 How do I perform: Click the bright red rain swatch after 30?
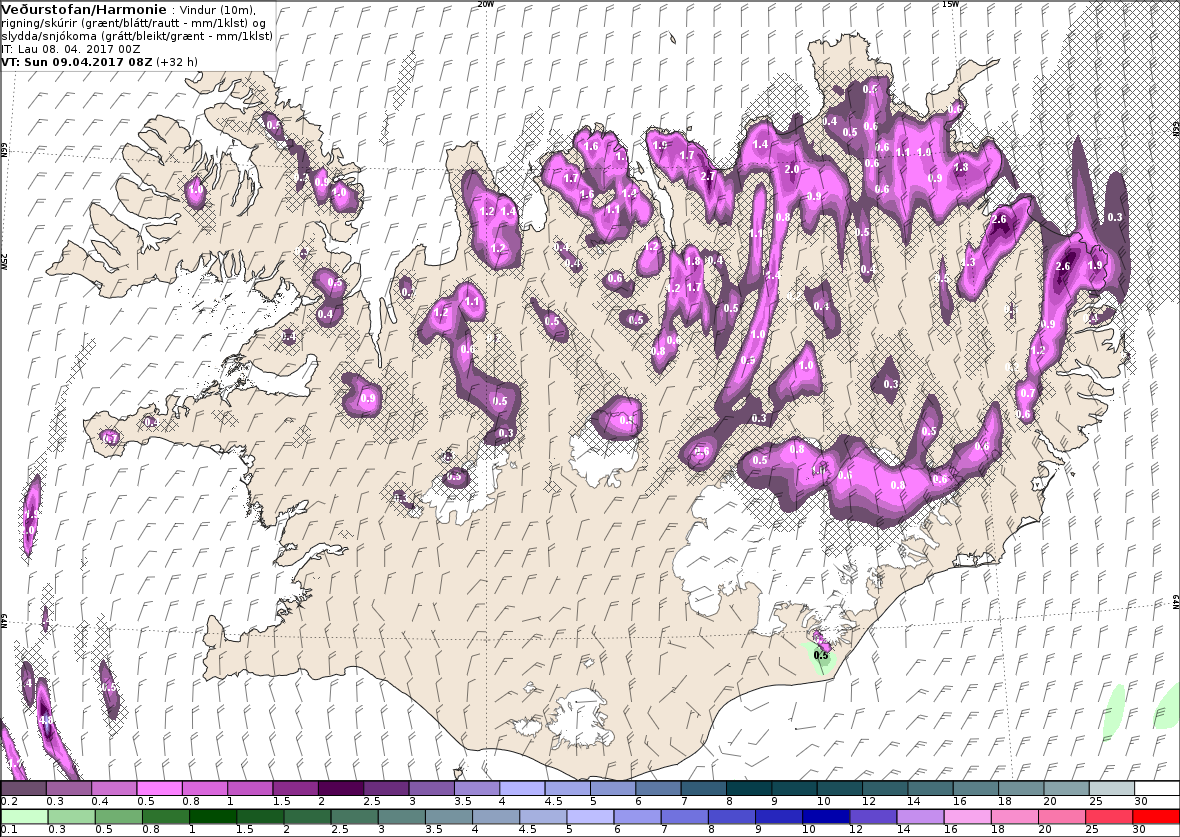pyautogui.click(x=1155, y=817)
